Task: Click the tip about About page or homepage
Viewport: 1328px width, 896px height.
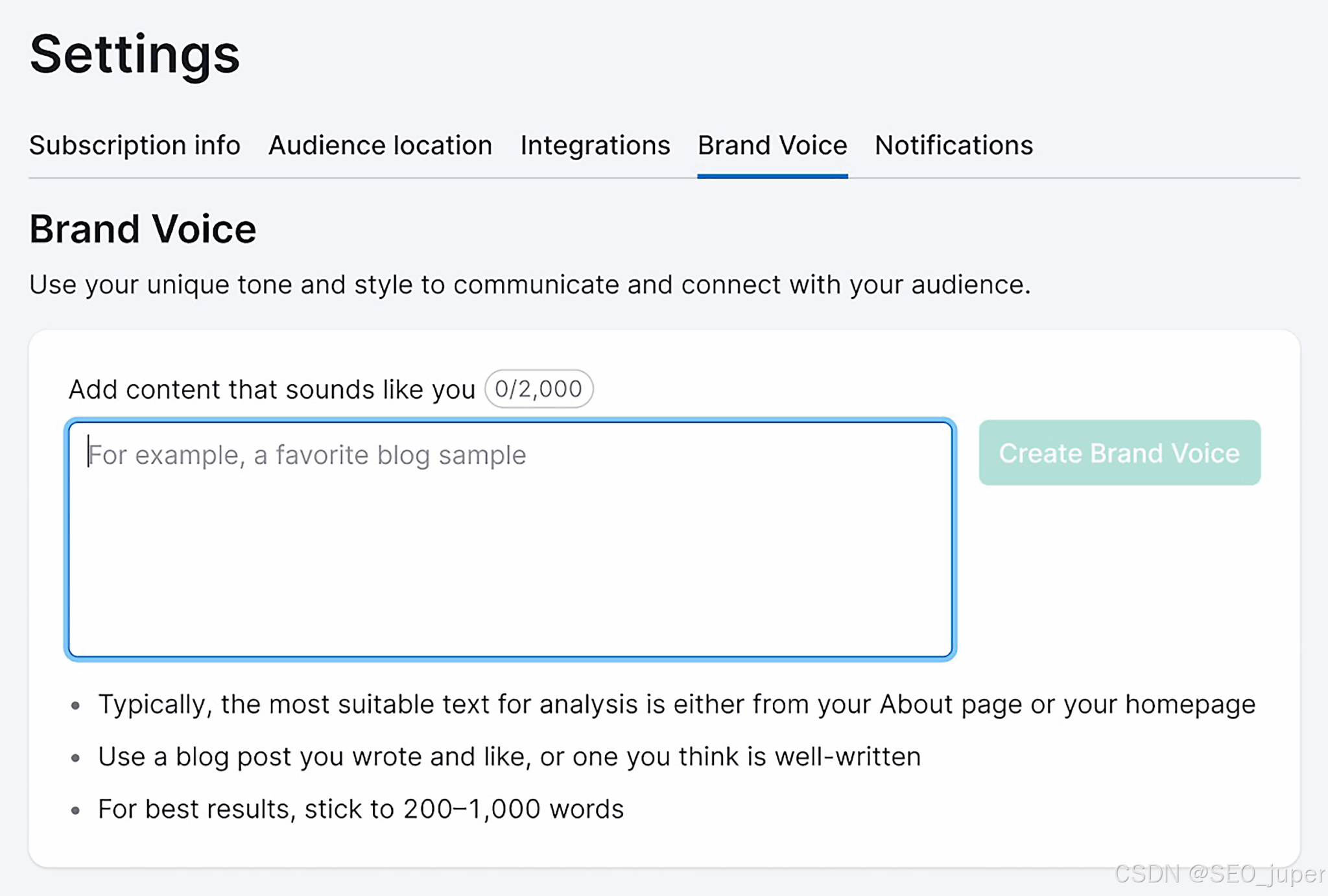Action: pyautogui.click(x=676, y=704)
